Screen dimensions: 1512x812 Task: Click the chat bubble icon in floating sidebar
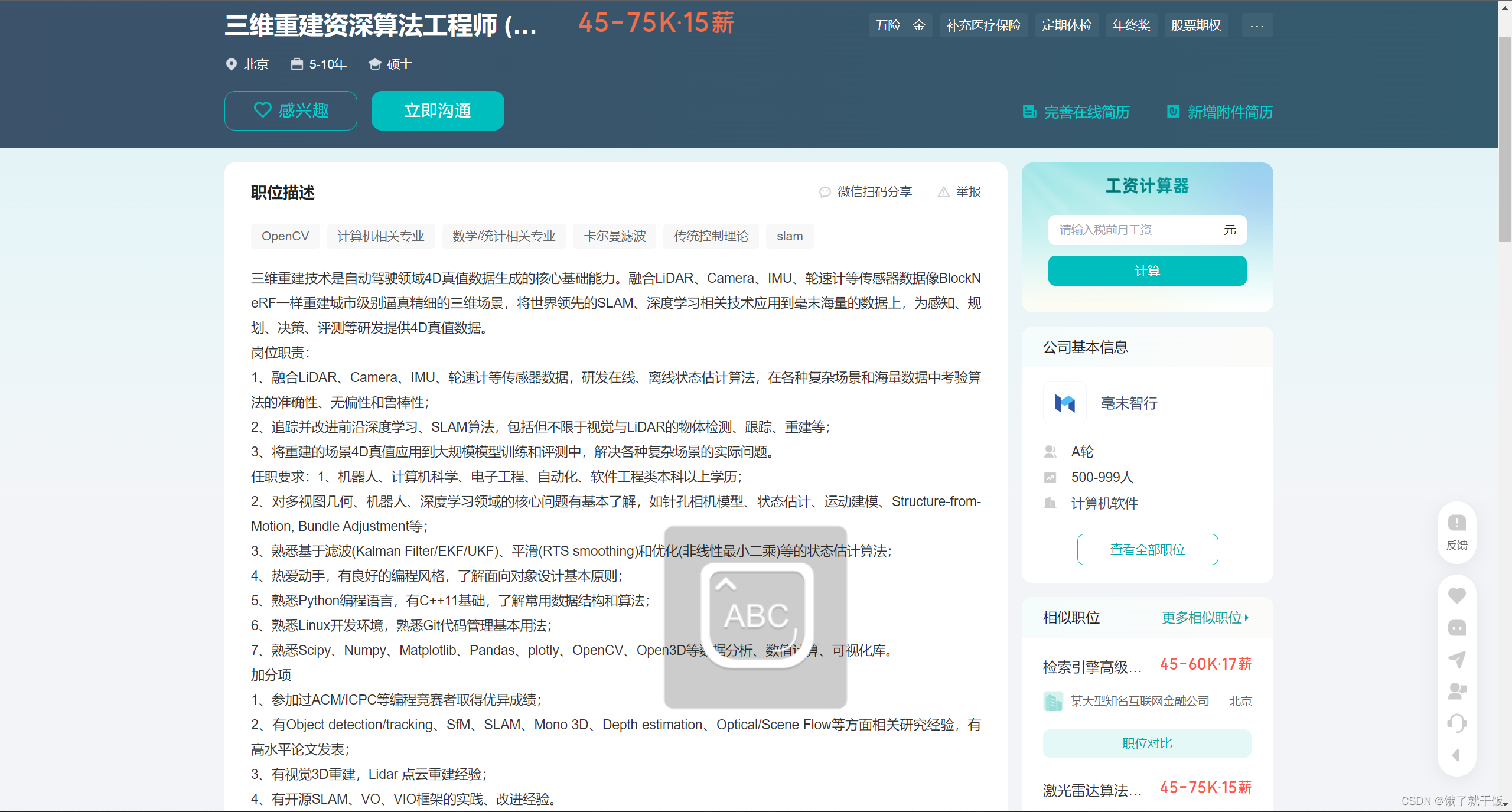[x=1456, y=628]
